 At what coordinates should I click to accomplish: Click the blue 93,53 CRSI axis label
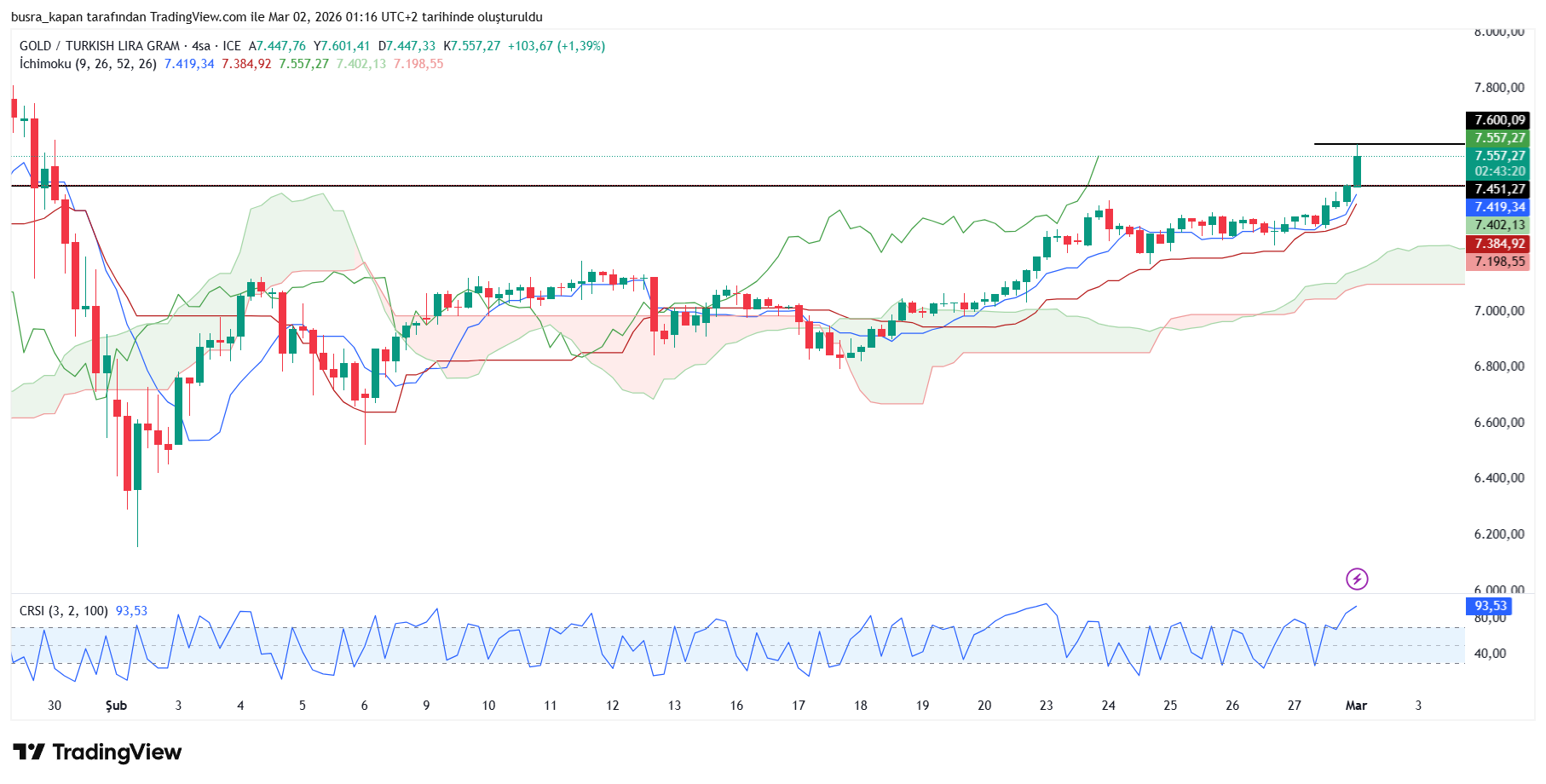click(x=1490, y=606)
